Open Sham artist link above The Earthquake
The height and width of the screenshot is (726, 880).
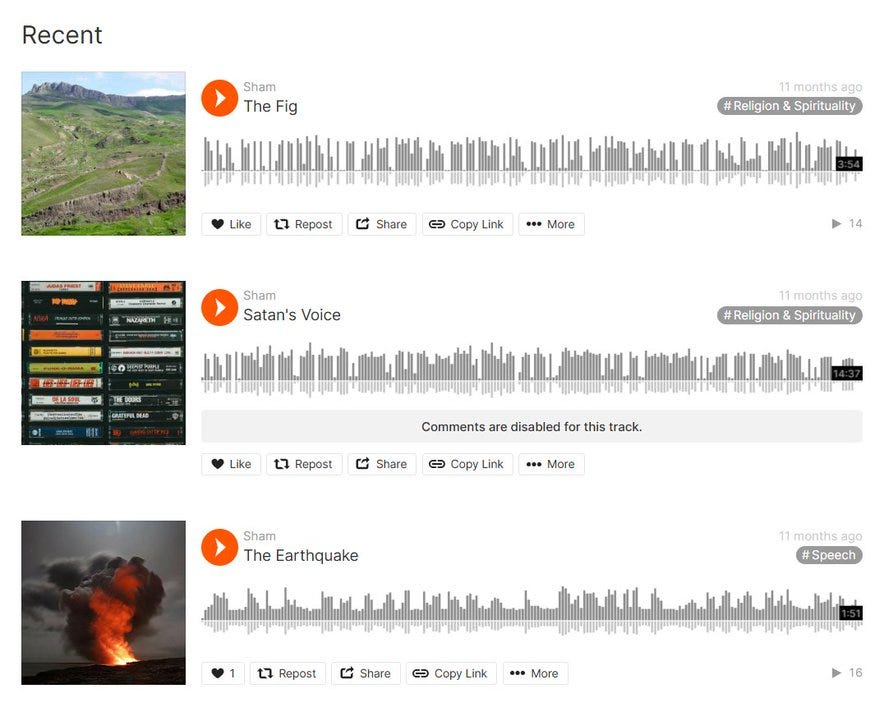click(259, 536)
